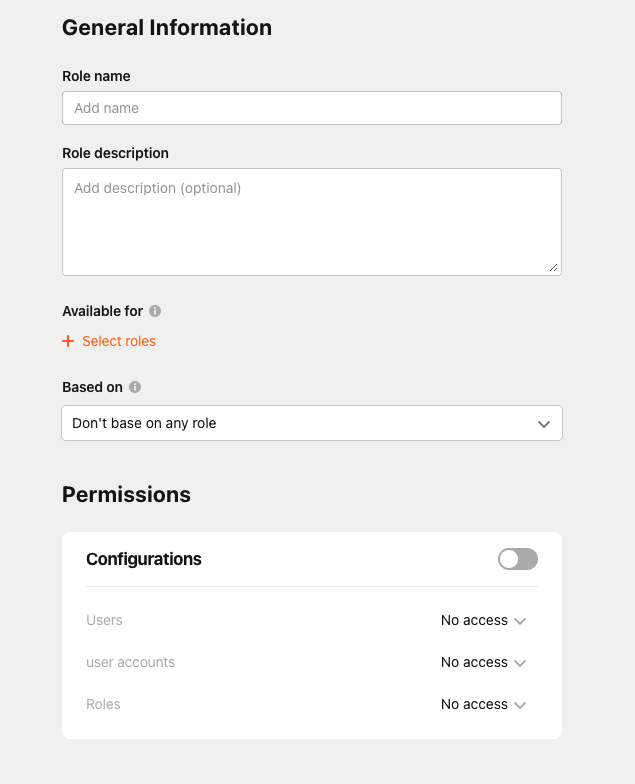The image size is (635, 784).
Task: Click the chevron next to user accounts No access
Action: tap(520, 664)
